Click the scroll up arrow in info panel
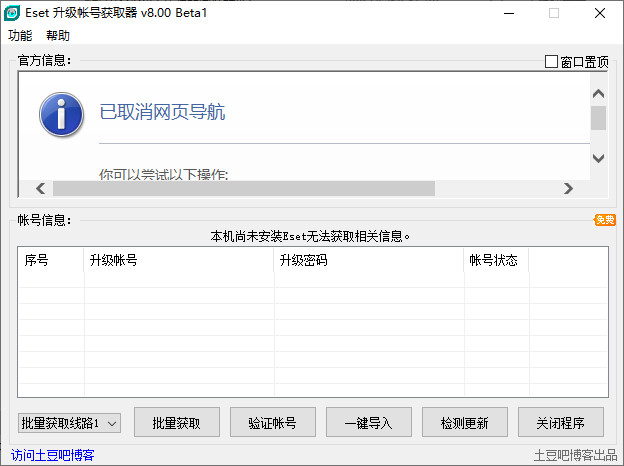624x466 pixels. click(x=598, y=94)
